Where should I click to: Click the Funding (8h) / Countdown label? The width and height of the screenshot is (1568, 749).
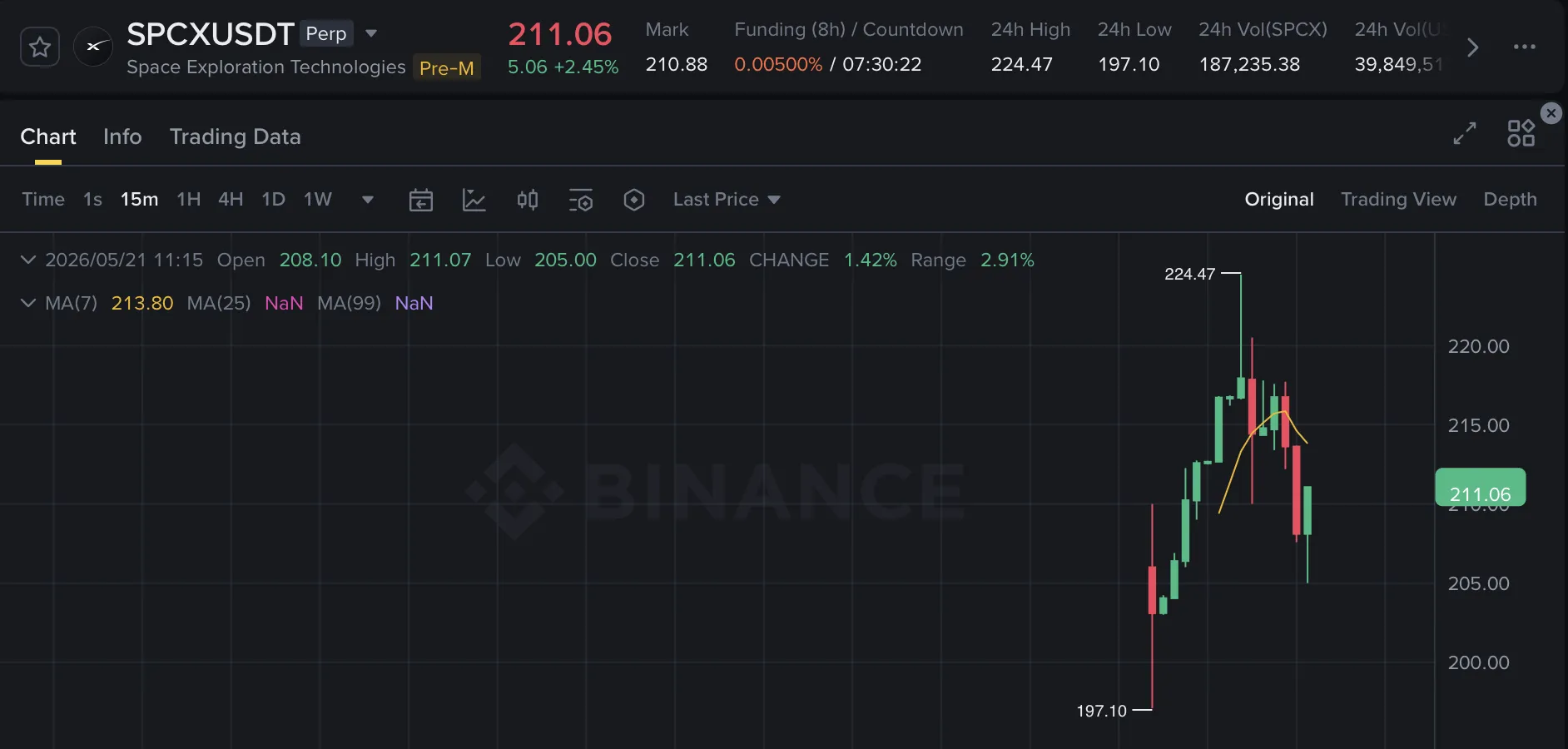(x=849, y=30)
